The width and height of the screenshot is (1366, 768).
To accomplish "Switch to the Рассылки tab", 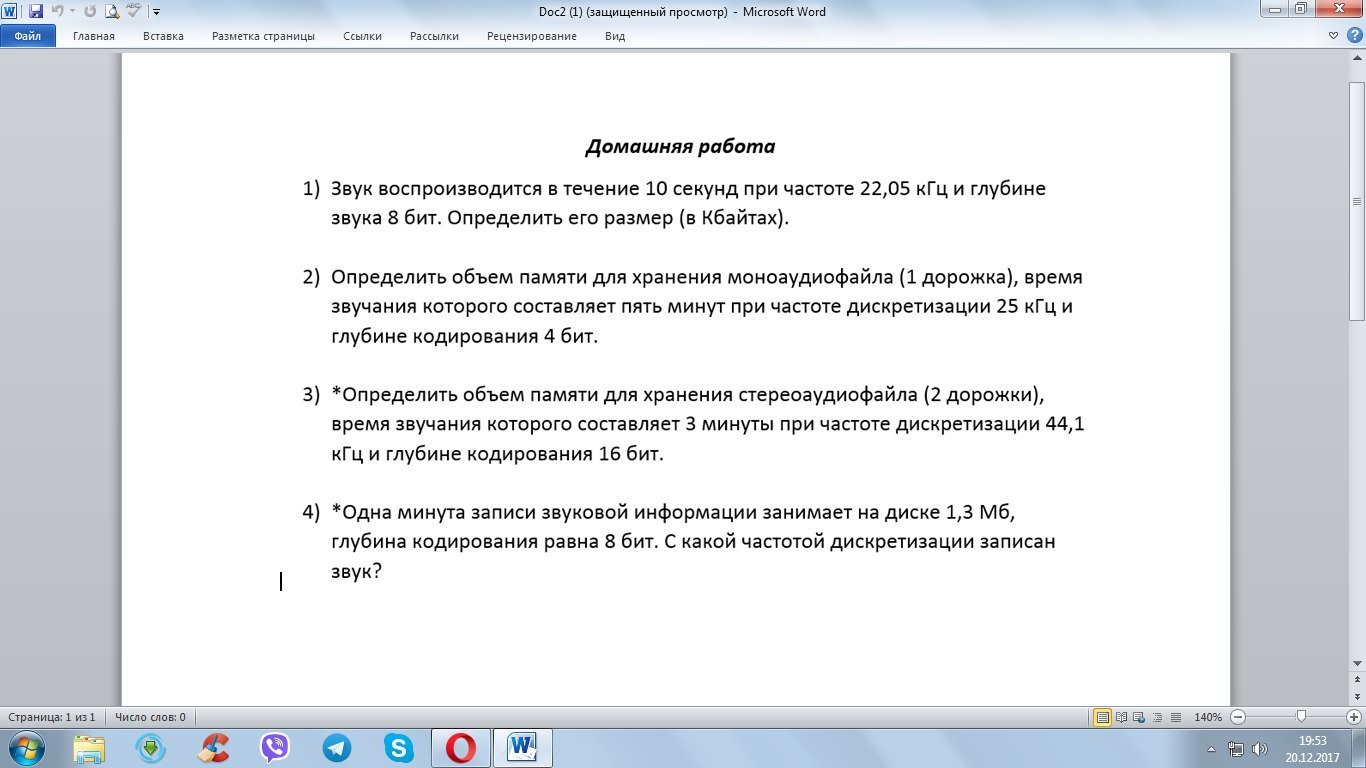I will point(434,36).
